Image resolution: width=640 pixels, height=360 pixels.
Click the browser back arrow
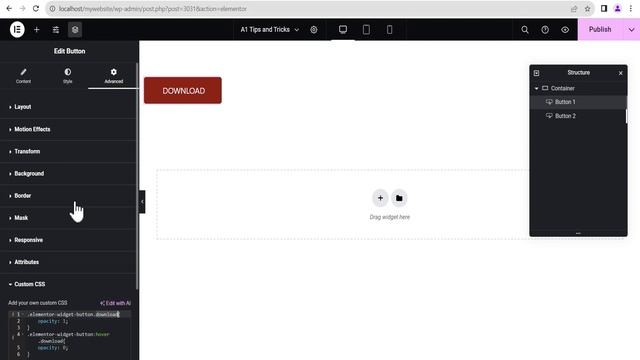click(9, 9)
